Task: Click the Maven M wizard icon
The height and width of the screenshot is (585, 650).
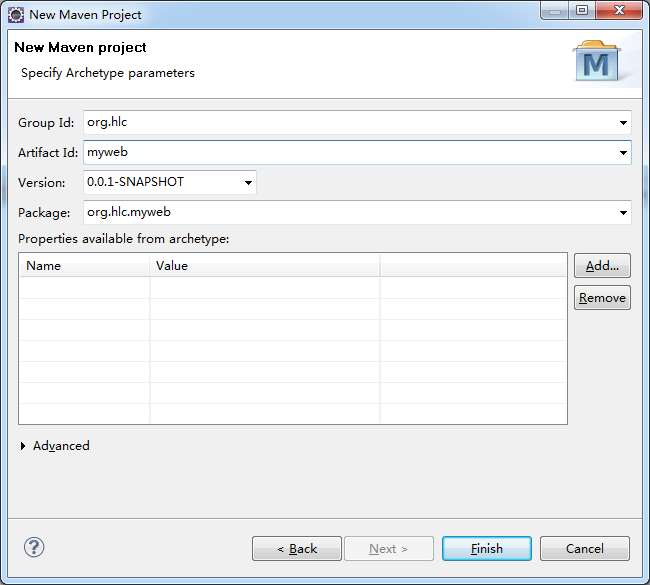Action: 597,61
